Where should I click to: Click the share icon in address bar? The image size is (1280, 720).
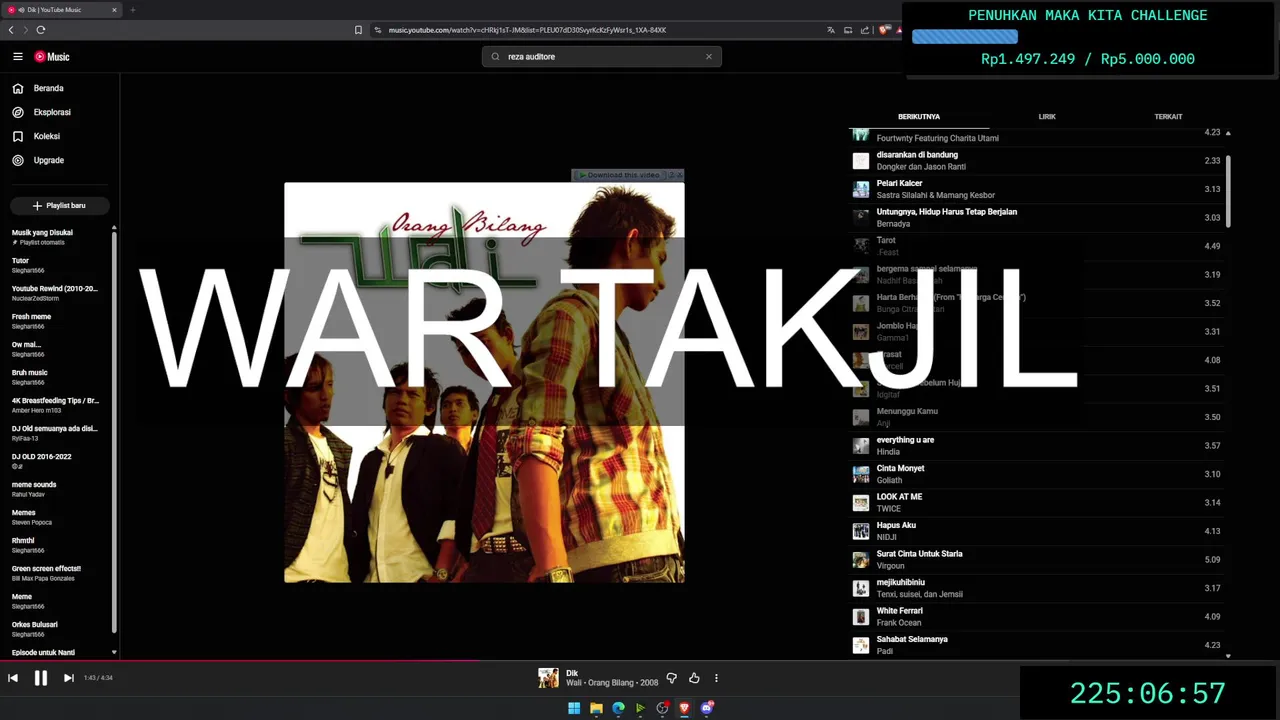(x=865, y=30)
